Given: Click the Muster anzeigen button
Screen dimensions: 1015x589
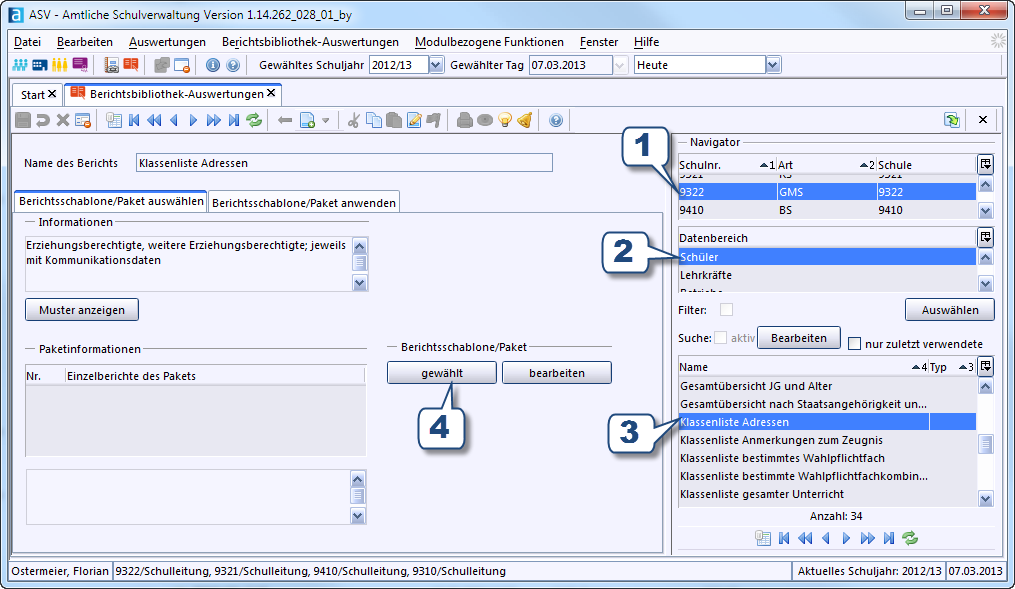Looking at the screenshot, I should click(x=82, y=310).
